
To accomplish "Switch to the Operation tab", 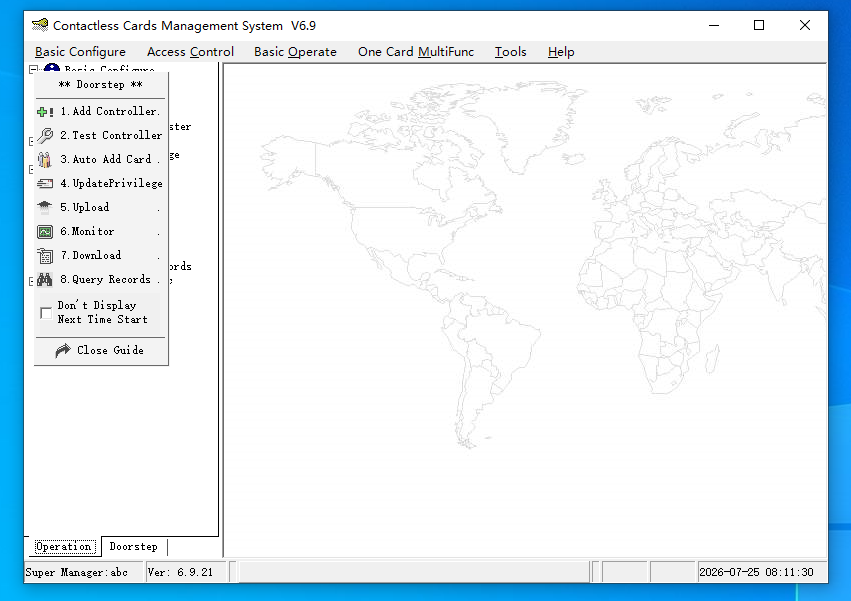I will 63,547.
